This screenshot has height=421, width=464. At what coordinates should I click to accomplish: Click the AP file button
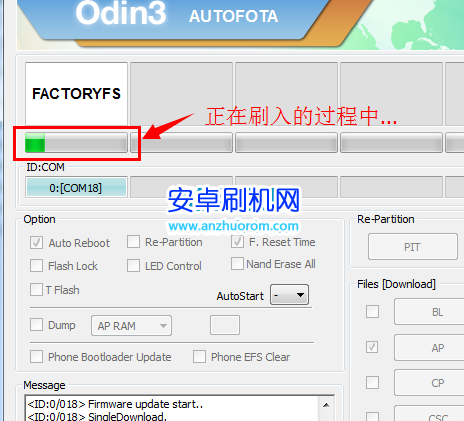[x=429, y=348]
